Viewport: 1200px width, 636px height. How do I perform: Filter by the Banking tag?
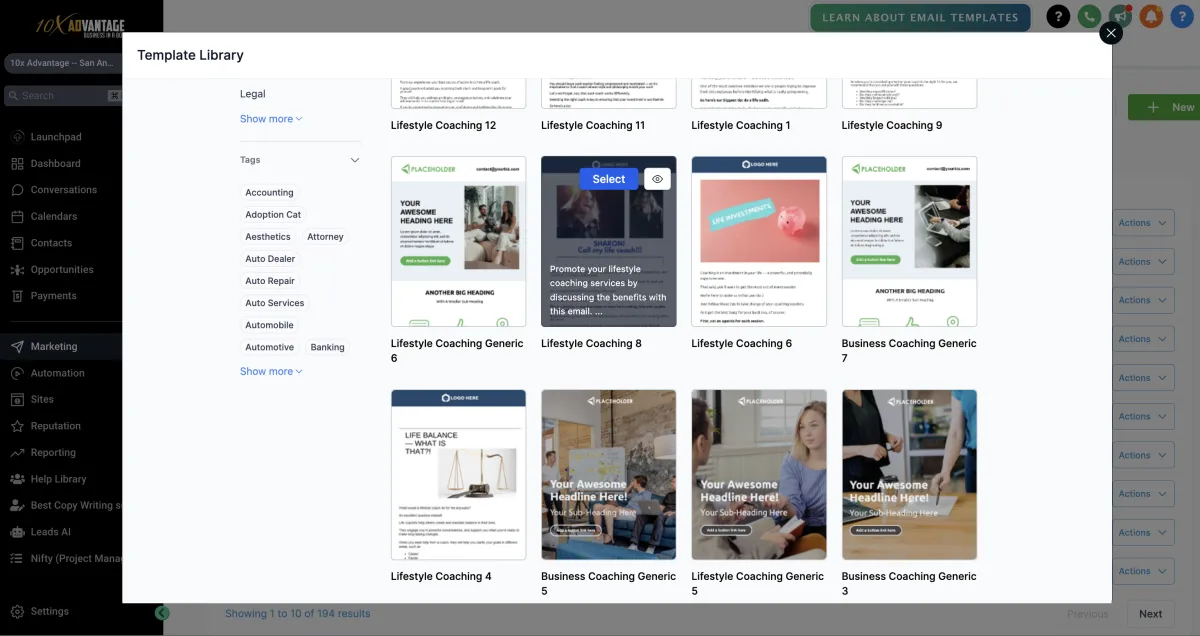pos(328,347)
